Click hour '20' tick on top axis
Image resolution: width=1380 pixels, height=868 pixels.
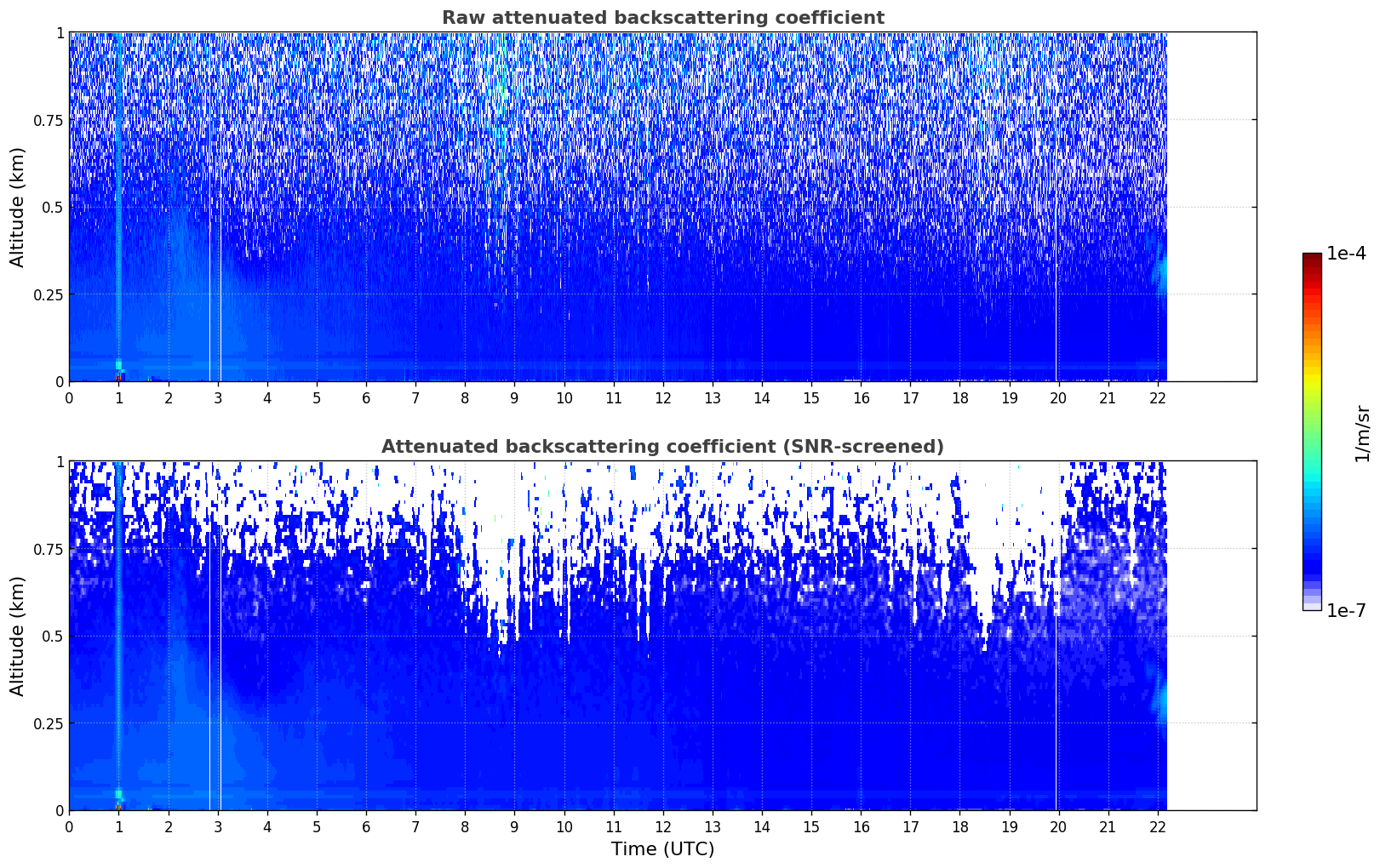(1058, 397)
